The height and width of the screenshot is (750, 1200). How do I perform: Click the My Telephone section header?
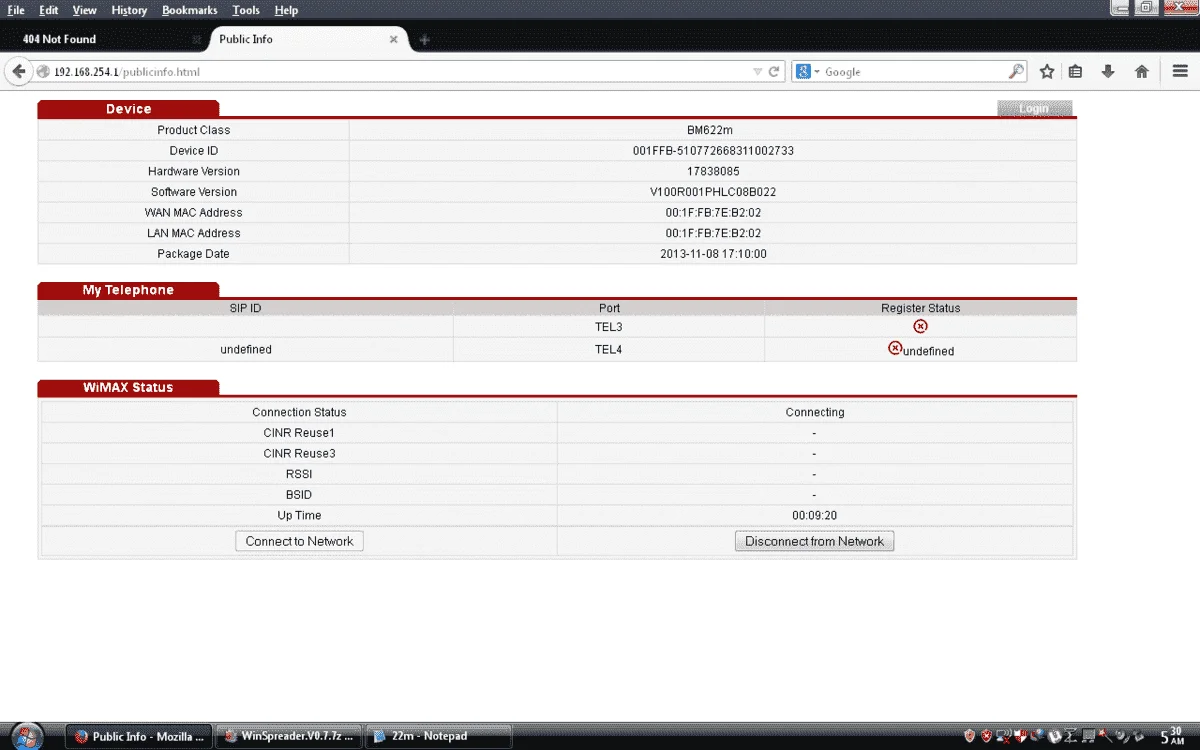coord(128,290)
